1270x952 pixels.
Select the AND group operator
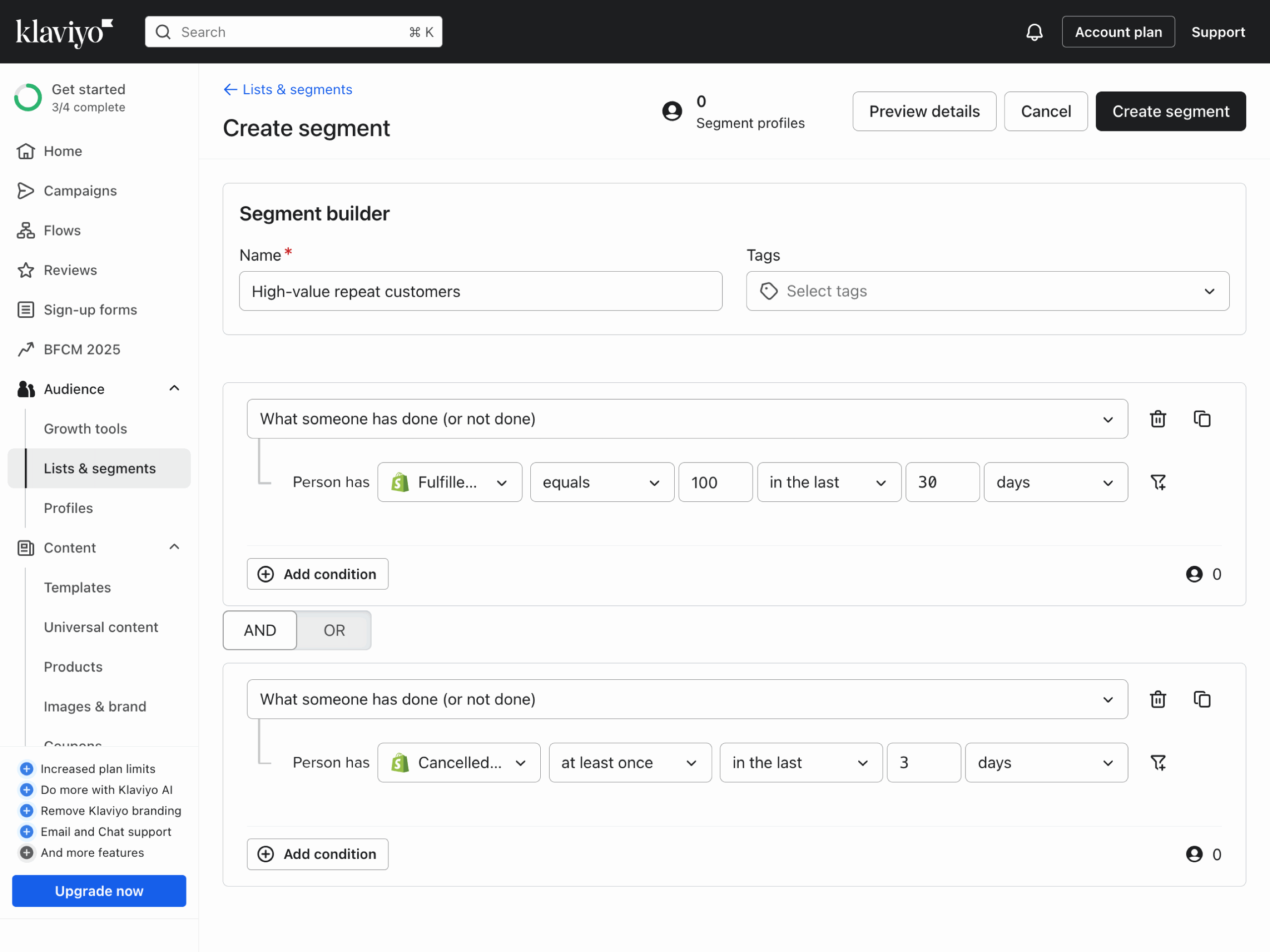[259, 630]
